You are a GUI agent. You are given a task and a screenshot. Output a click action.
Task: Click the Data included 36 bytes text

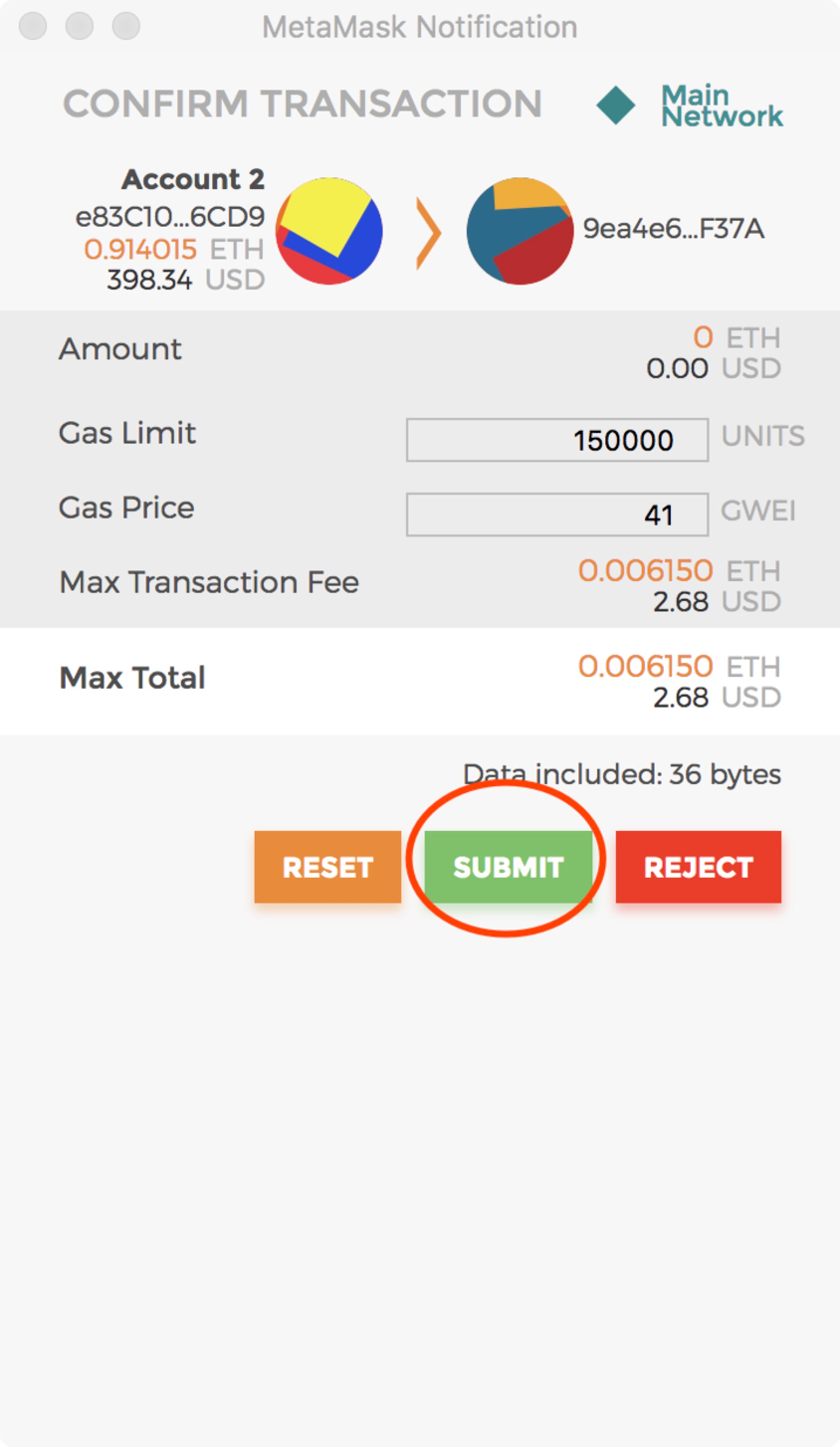(x=622, y=774)
